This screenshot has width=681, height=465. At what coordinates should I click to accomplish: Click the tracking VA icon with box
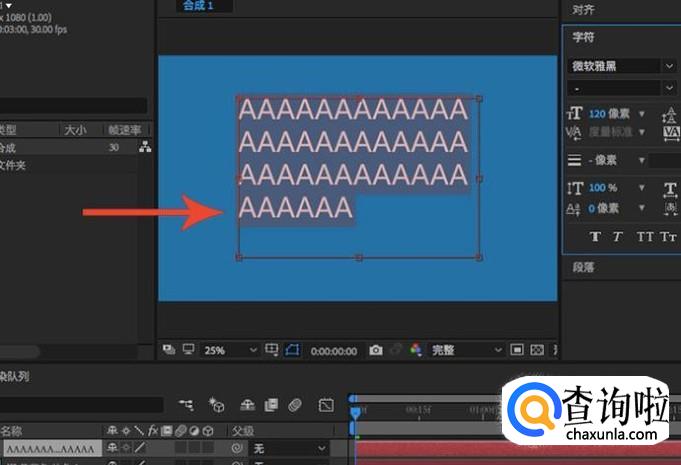click(671, 132)
